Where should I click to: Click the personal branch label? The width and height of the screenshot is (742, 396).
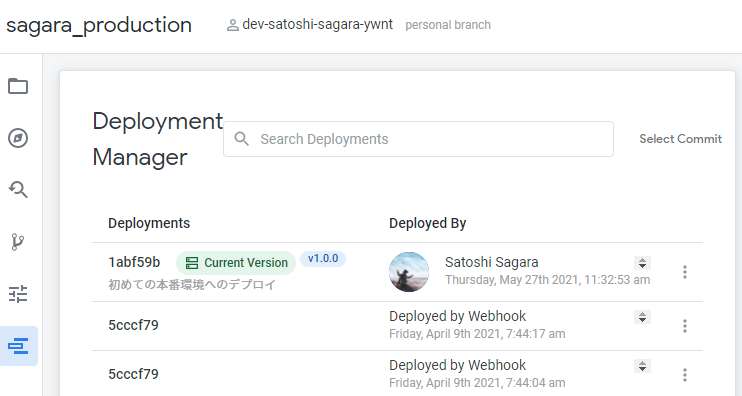tap(448, 25)
